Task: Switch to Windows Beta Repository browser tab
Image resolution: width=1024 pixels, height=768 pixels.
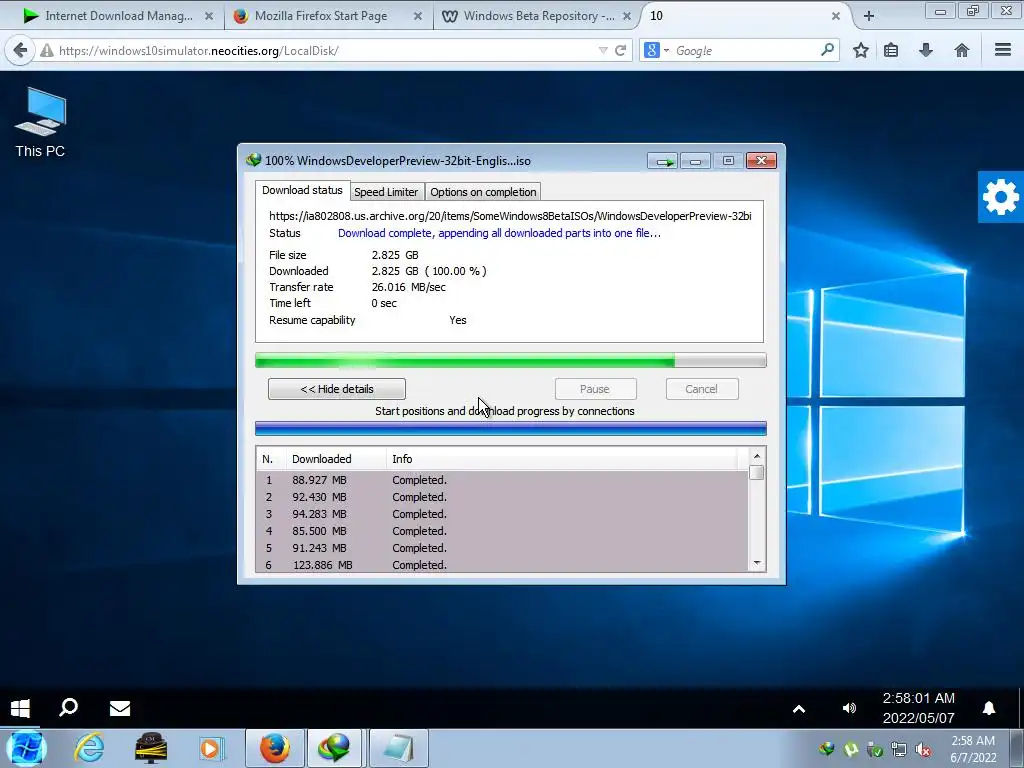Action: pyautogui.click(x=529, y=16)
